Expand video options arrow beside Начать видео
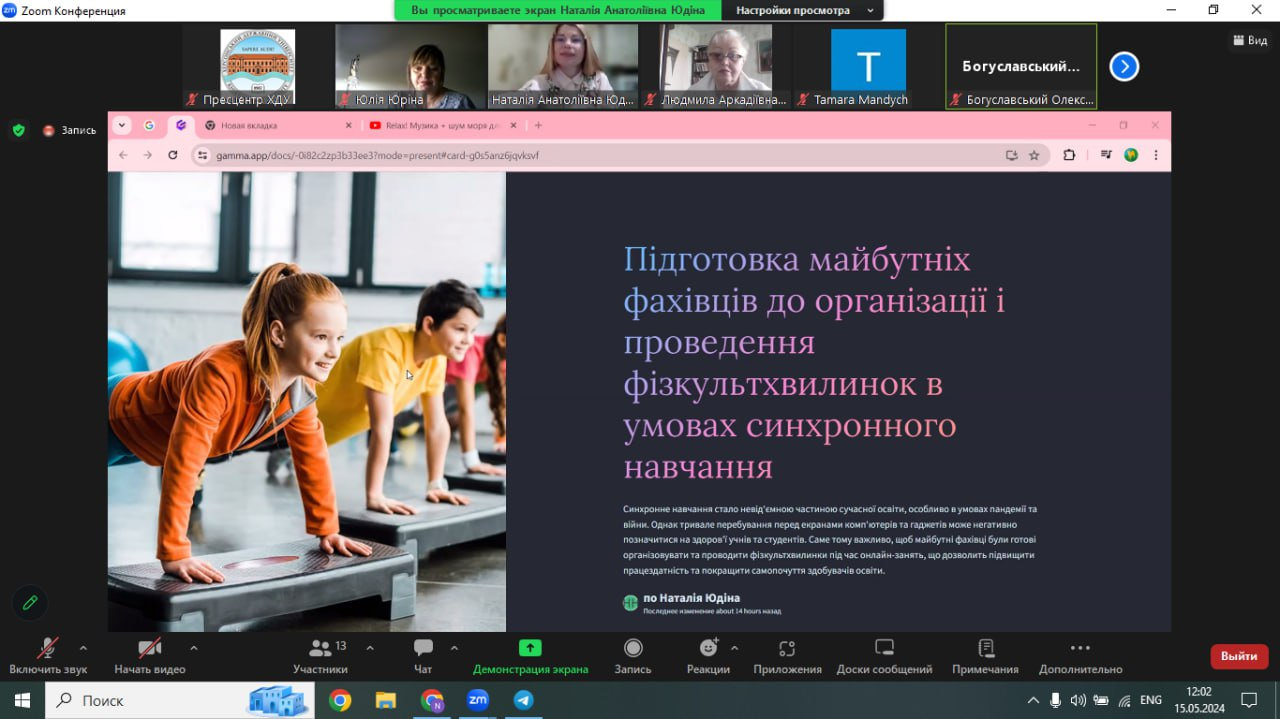1280x719 pixels. [x=193, y=647]
